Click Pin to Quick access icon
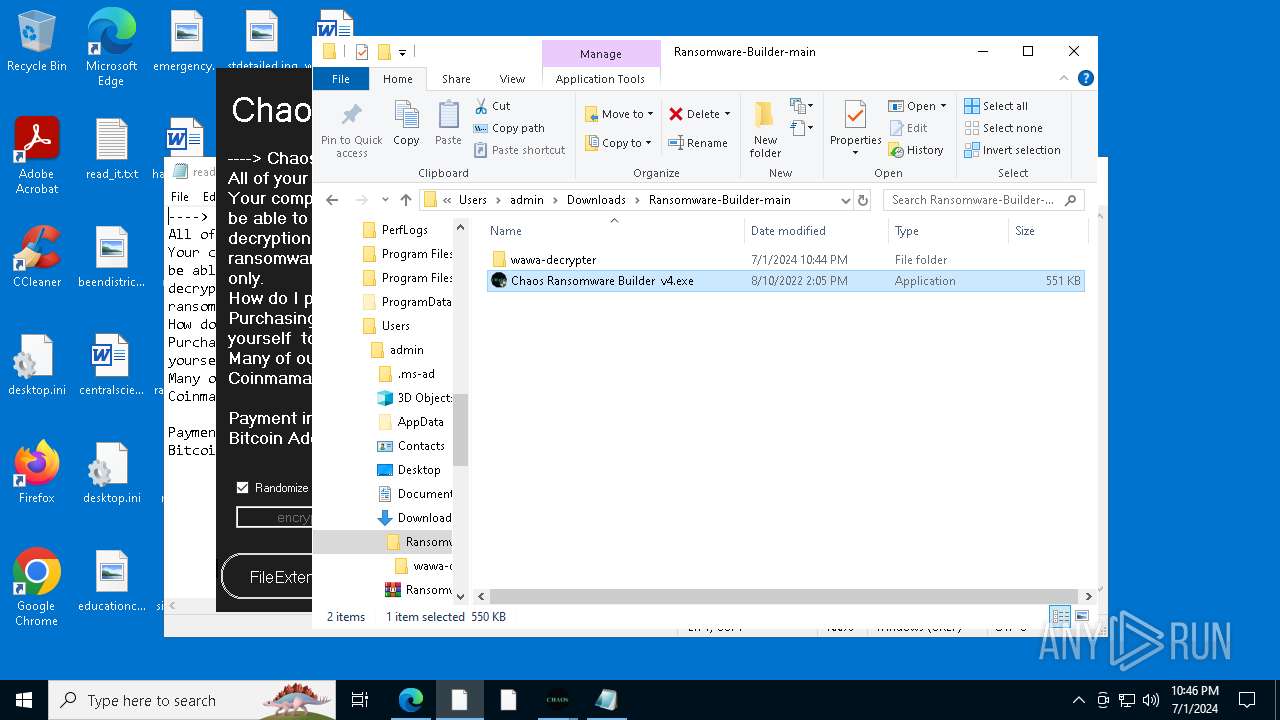This screenshot has height=720, width=1280. (x=351, y=114)
